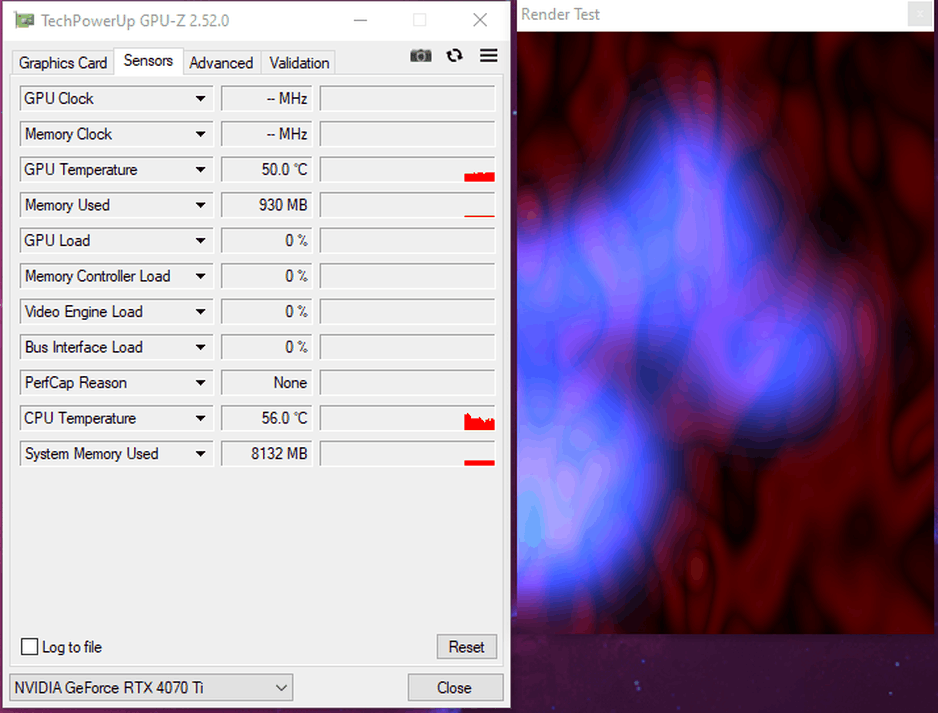Expand the GPU Clock sensor dropdown
Viewport: 938px width, 713px height.
pos(200,99)
